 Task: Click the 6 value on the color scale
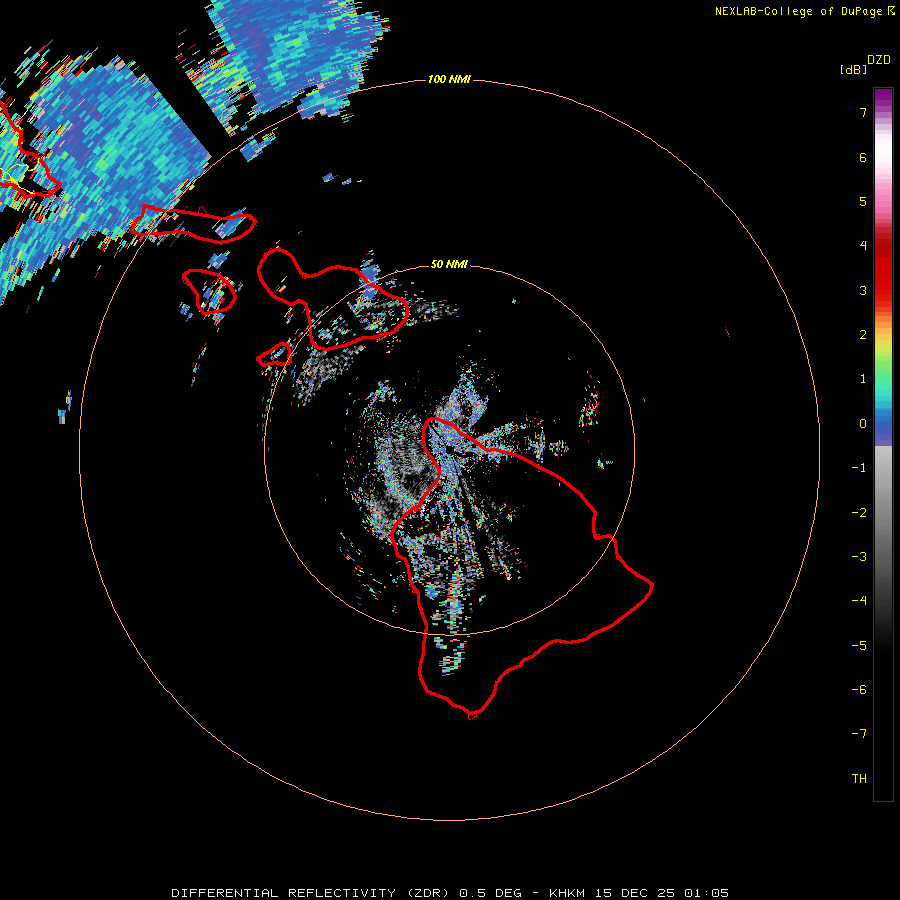pyautogui.click(x=863, y=157)
